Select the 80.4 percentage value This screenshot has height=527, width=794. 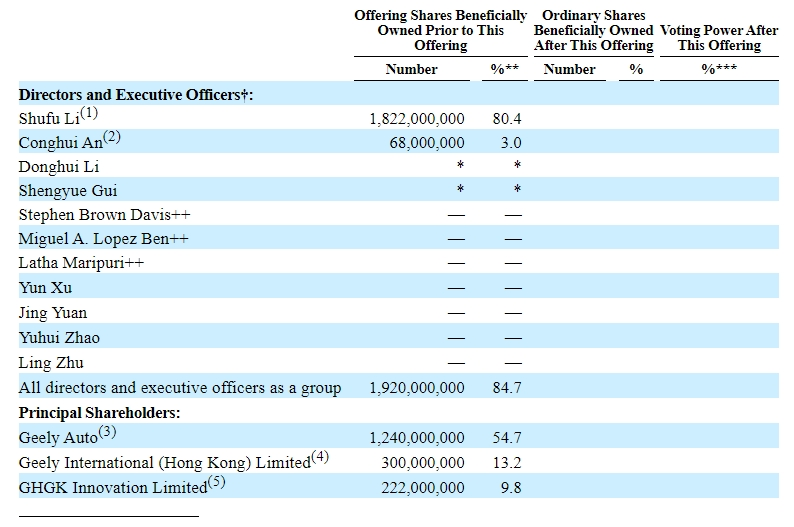click(507, 119)
